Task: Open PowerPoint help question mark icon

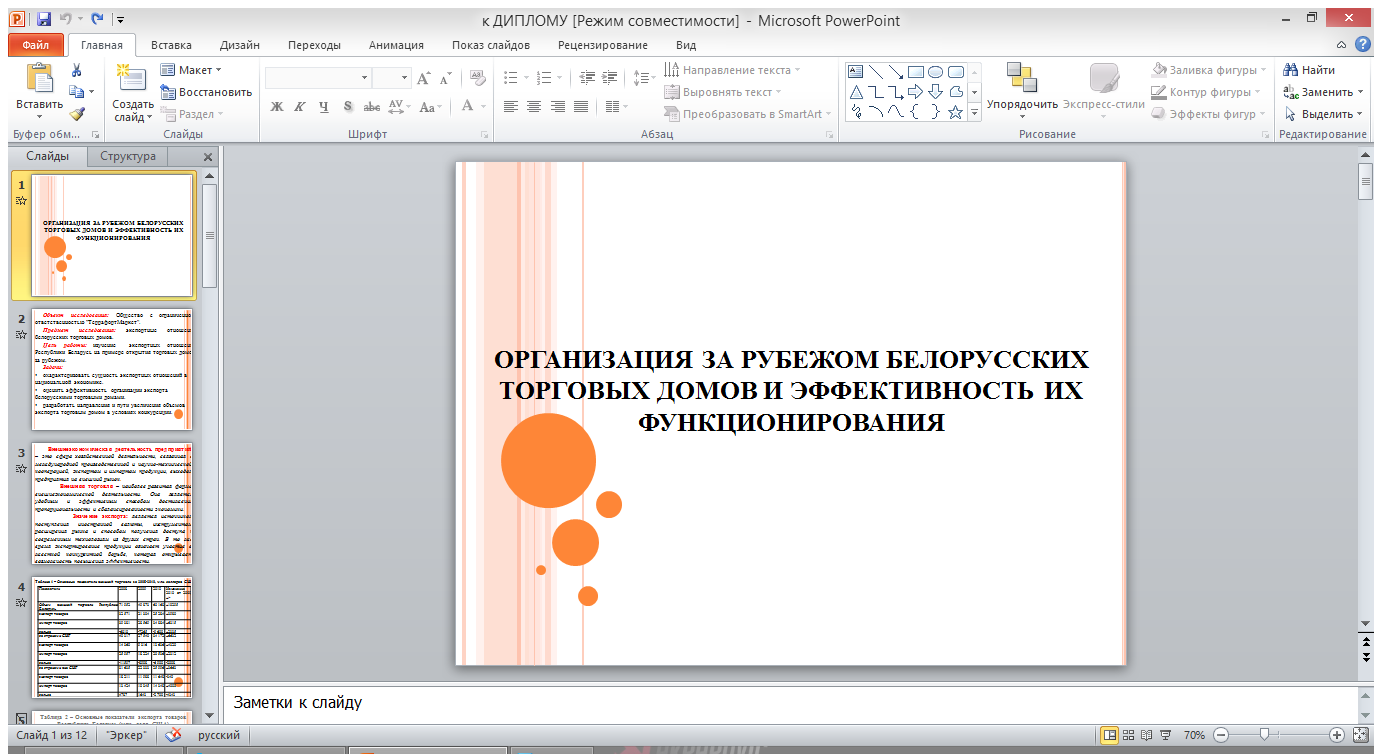Action: [x=1362, y=45]
